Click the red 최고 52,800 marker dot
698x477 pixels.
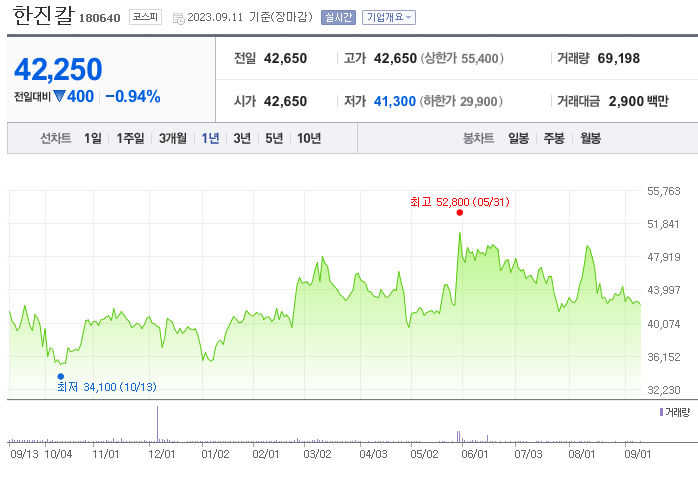coord(460,213)
